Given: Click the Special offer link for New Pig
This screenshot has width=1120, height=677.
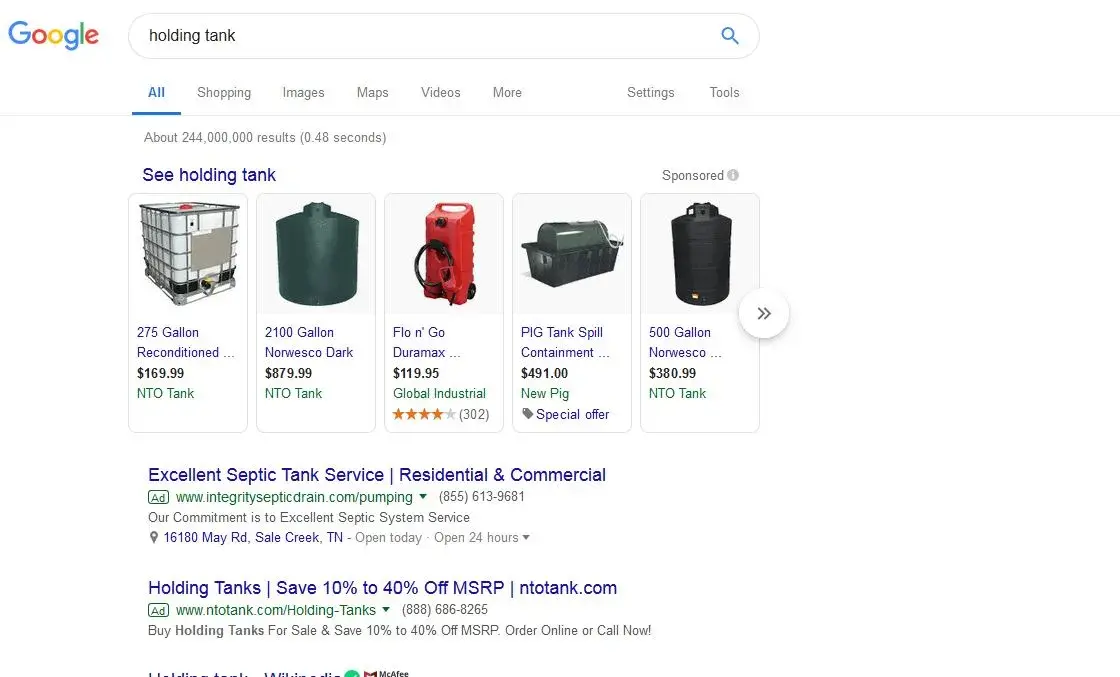Looking at the screenshot, I should pyautogui.click(x=572, y=414).
